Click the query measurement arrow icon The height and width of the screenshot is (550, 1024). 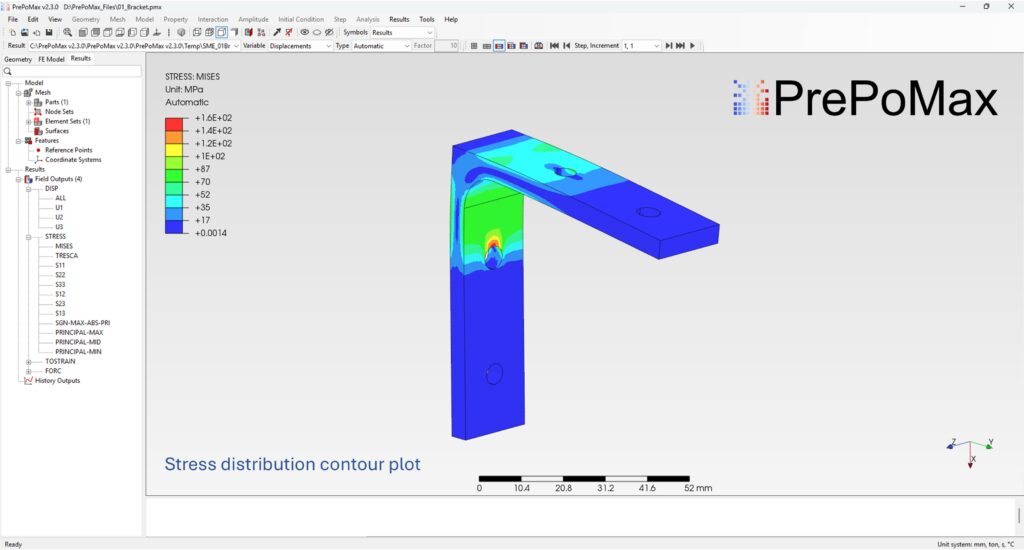pyautogui.click(x=277, y=32)
